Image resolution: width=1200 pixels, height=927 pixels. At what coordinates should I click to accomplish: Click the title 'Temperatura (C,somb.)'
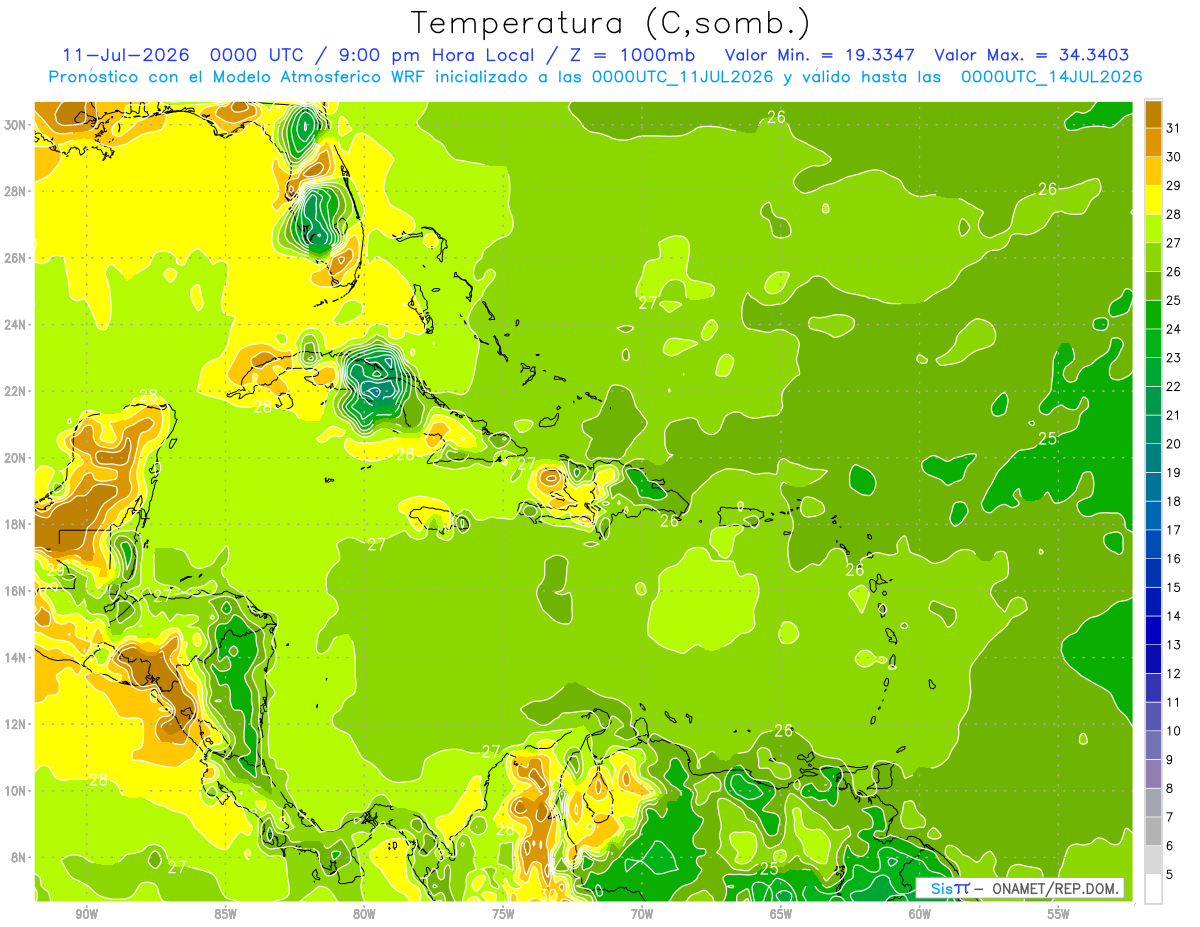tap(611, 22)
